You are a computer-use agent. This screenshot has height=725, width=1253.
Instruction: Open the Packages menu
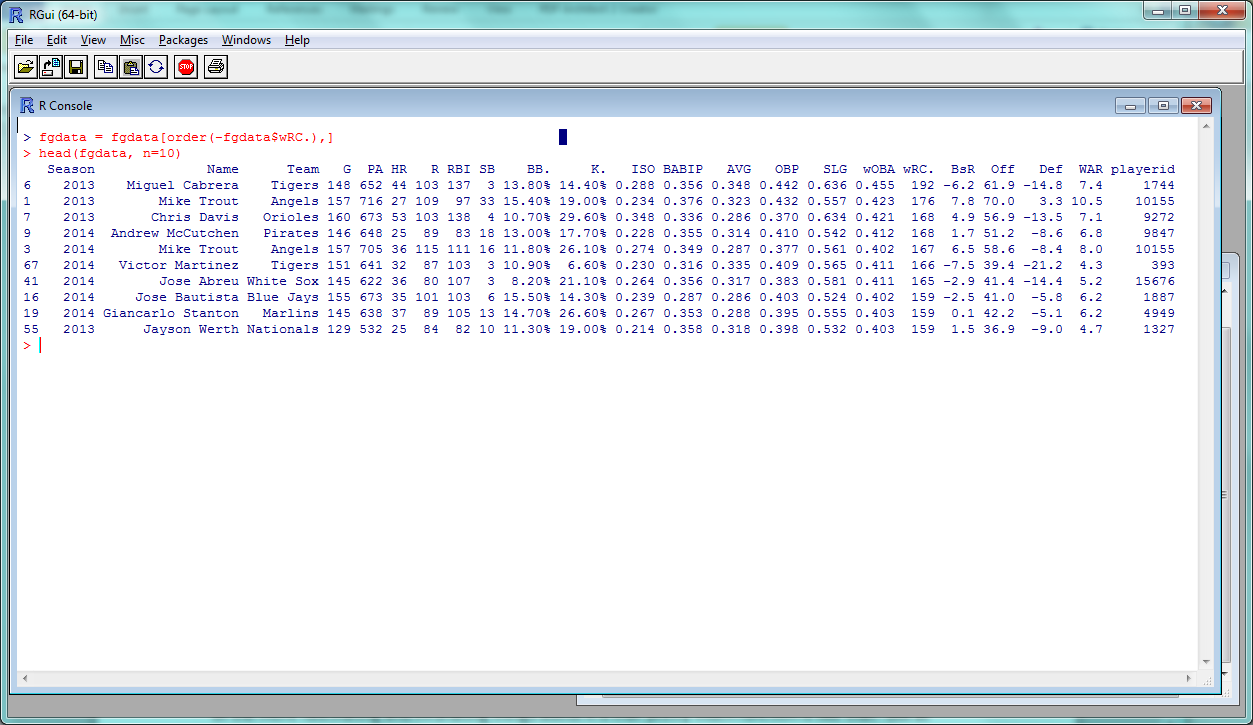click(183, 40)
